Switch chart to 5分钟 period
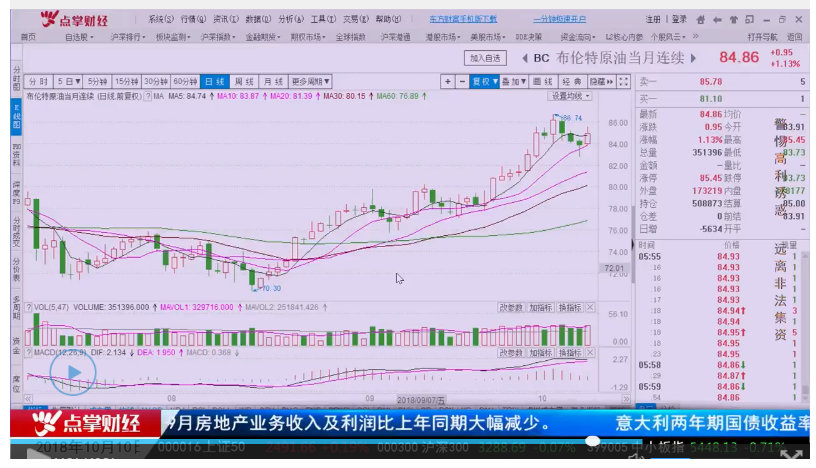Image resolution: width=816 pixels, height=468 pixels. pyautogui.click(x=97, y=82)
